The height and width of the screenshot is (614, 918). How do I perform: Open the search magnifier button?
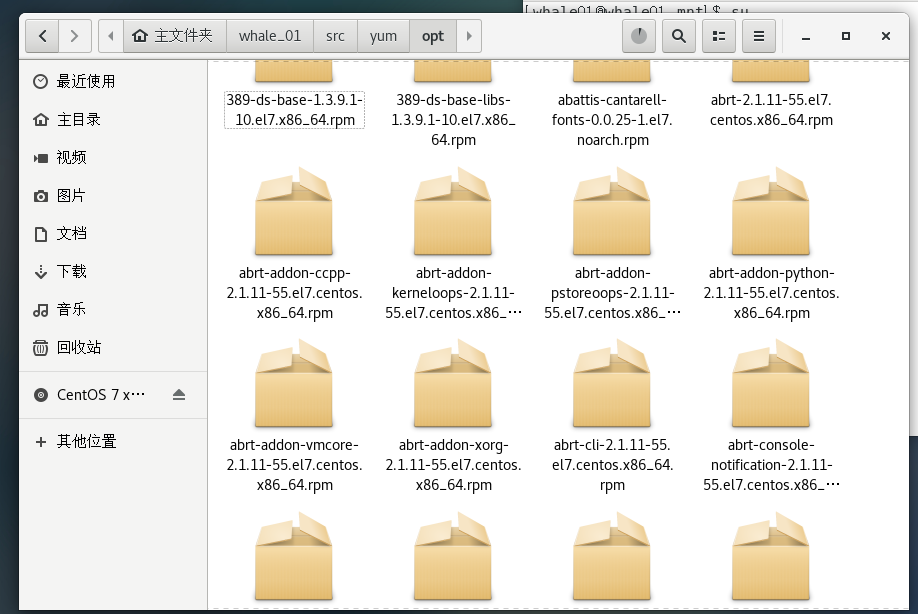pos(679,36)
